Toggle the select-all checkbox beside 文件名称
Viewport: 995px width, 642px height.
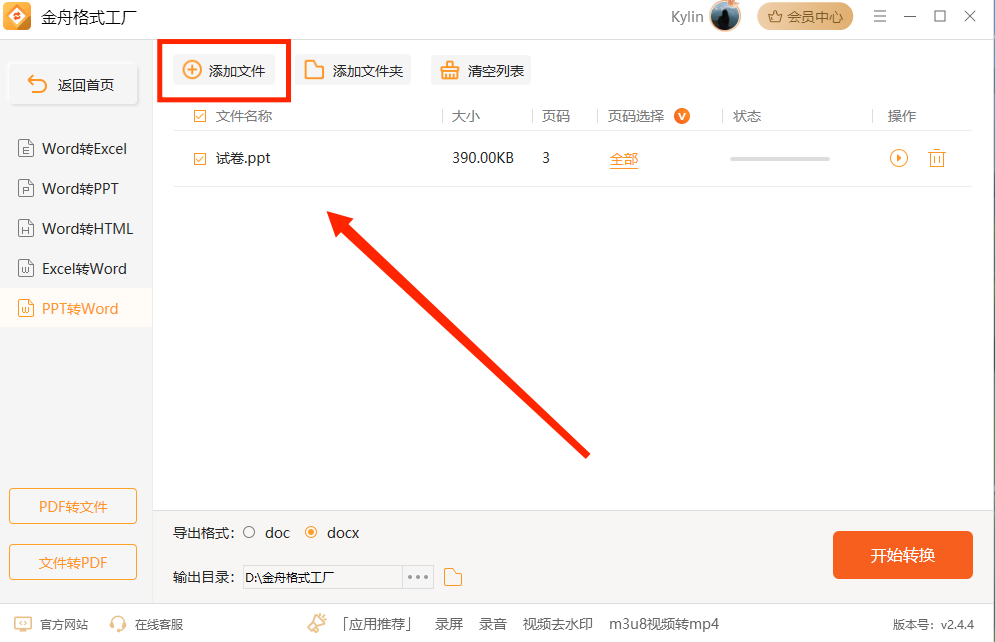pyautogui.click(x=200, y=116)
